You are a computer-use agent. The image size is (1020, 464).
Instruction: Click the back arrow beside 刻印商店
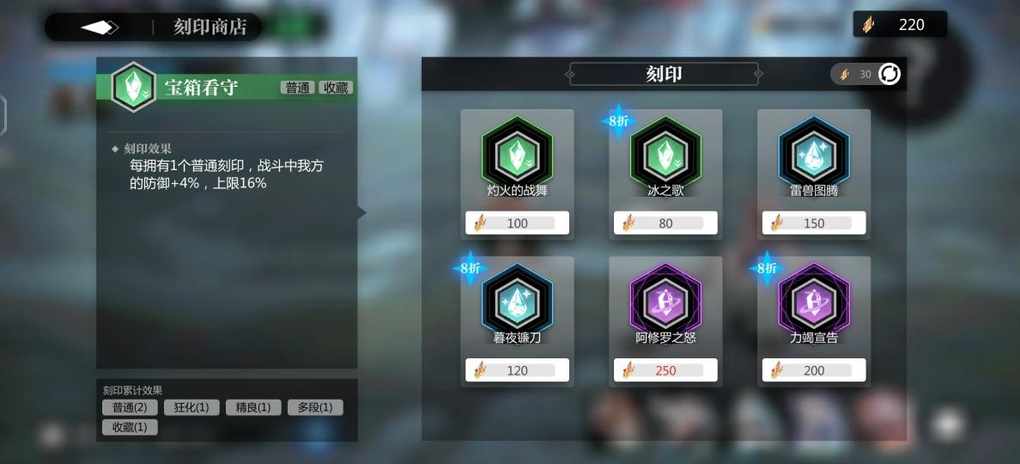click(x=100, y=27)
